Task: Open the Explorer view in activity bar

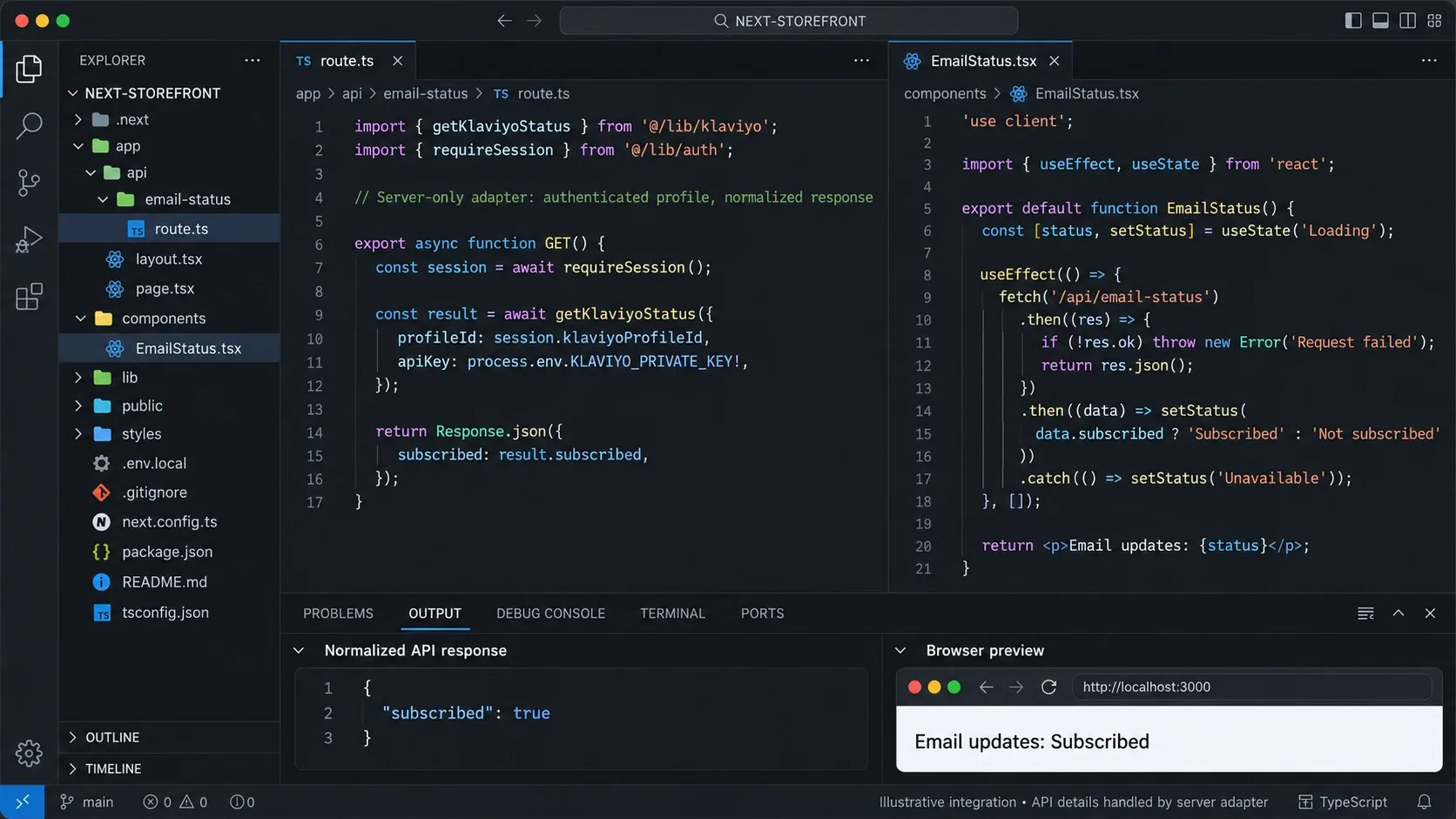Action: point(29,69)
